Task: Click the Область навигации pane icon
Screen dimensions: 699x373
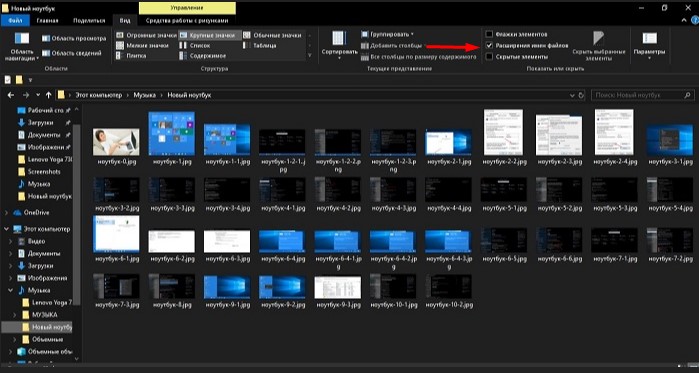Action: [21, 38]
